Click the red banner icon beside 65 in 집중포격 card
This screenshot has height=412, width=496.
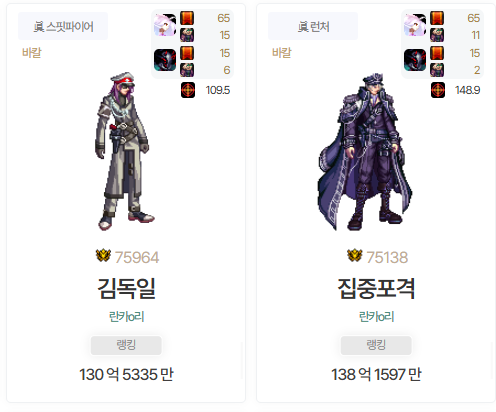click(x=437, y=18)
